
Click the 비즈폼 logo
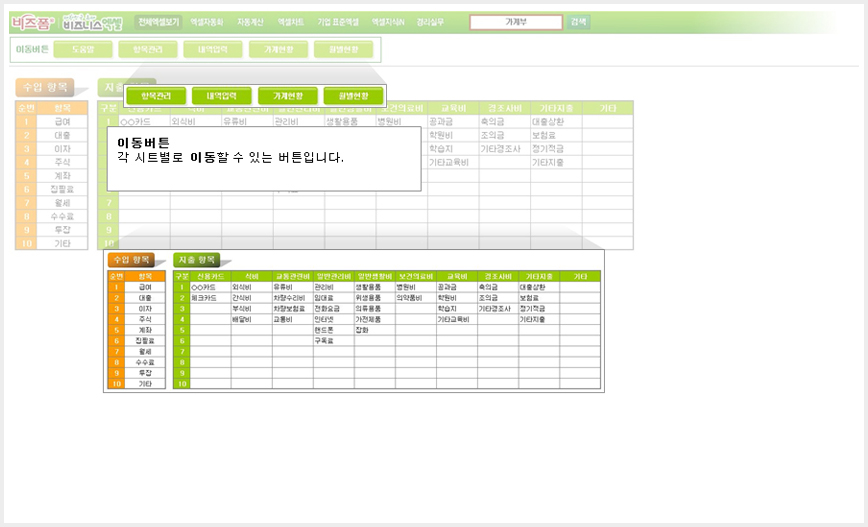pos(33,23)
